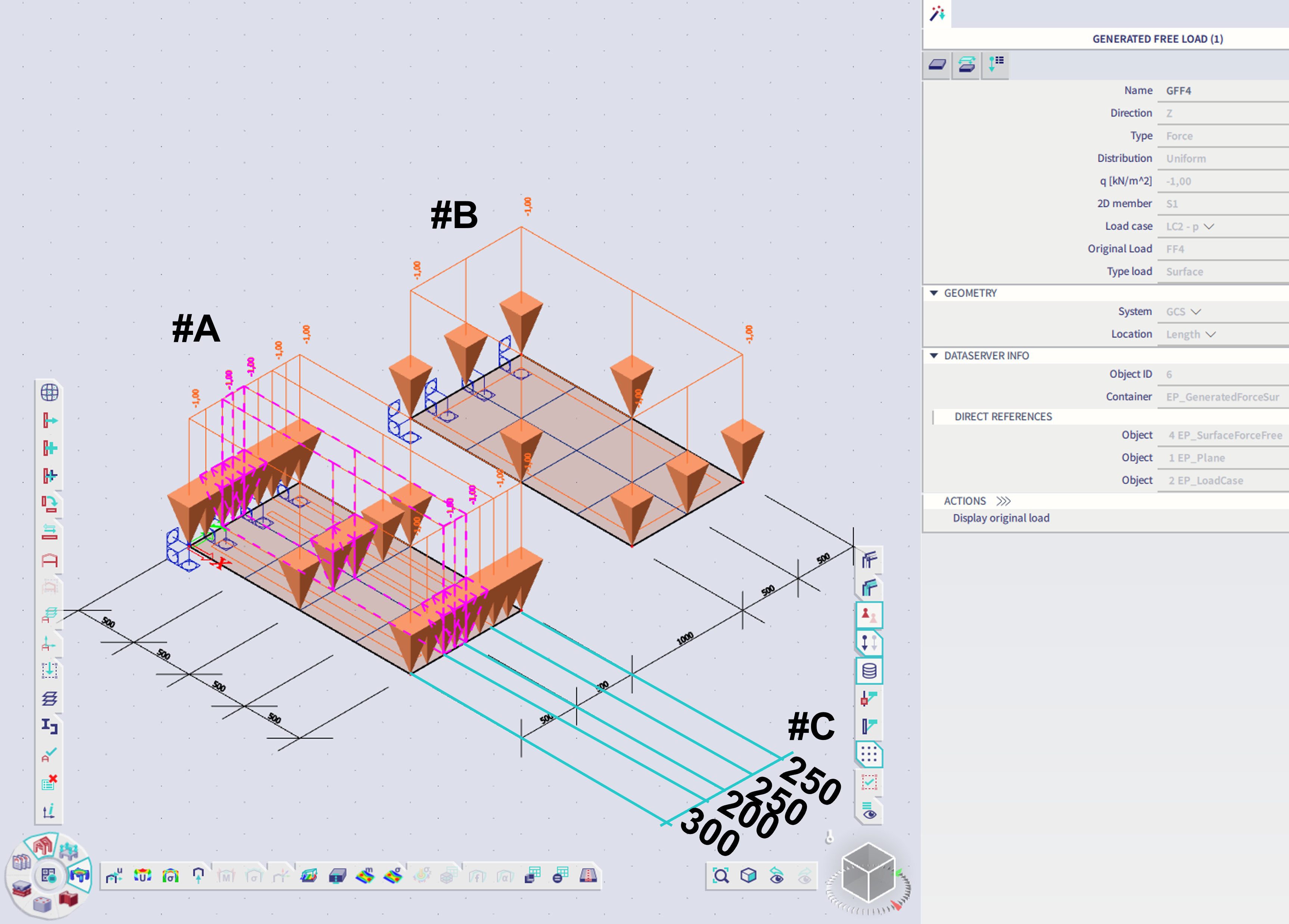Toggle previous view with the eye-arrow icon
1289x924 pixels.
776,876
